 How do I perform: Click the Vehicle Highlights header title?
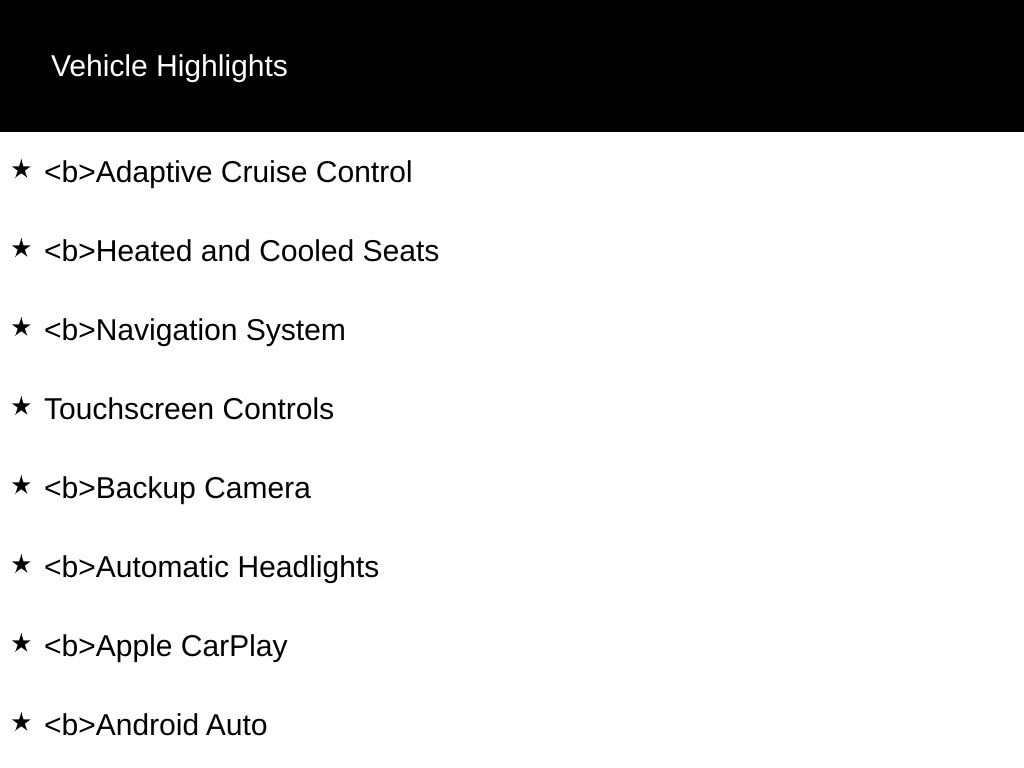(x=169, y=66)
